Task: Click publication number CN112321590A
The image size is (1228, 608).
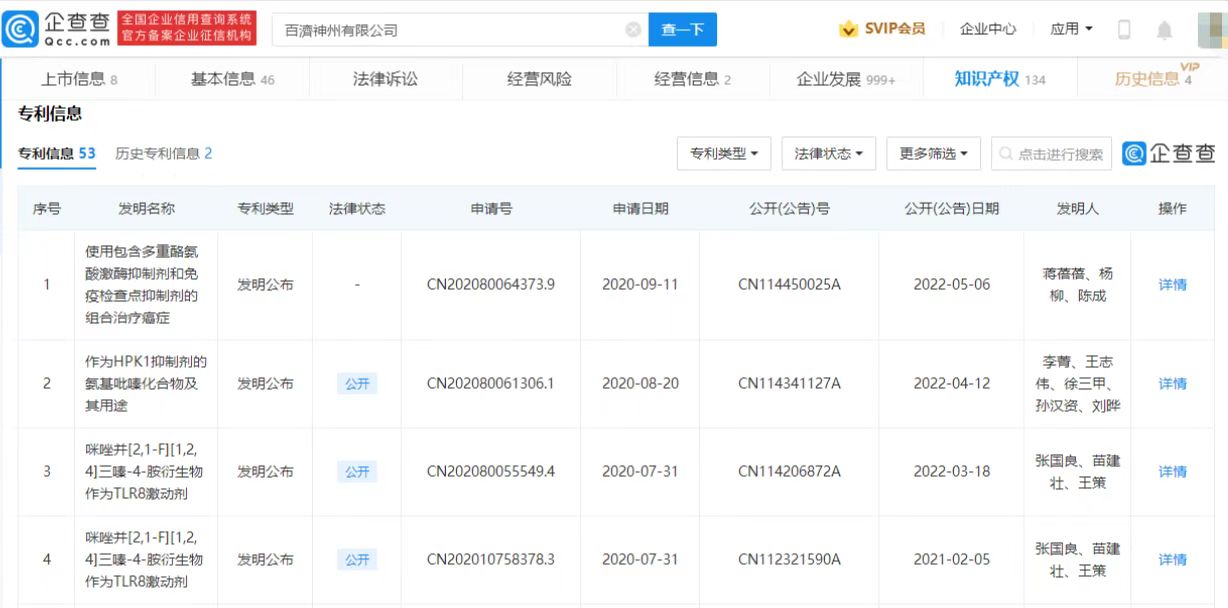Action: pyautogui.click(x=789, y=559)
